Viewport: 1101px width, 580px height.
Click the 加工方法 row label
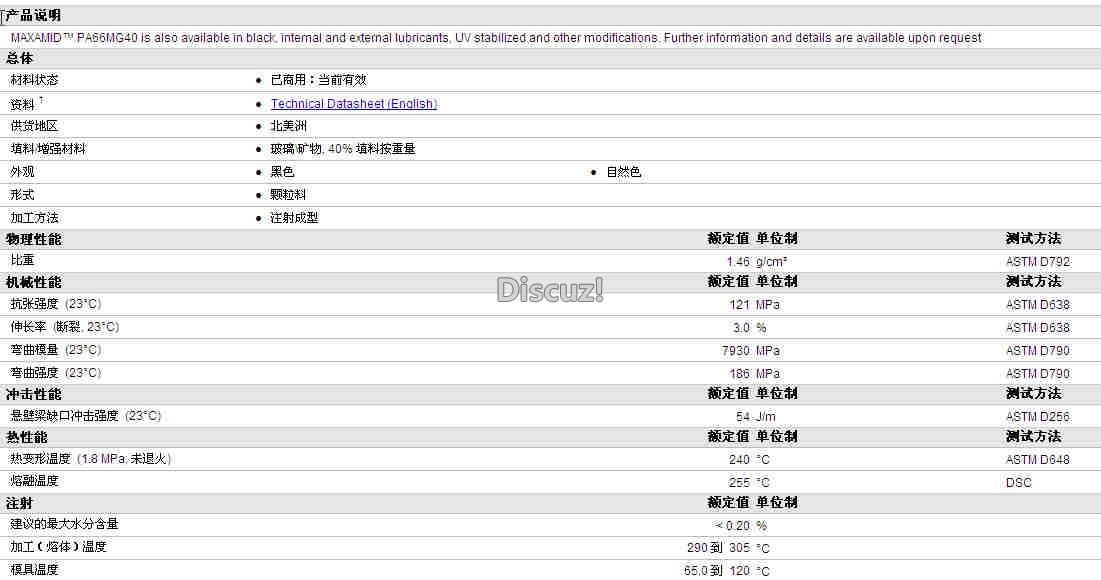pos(34,218)
